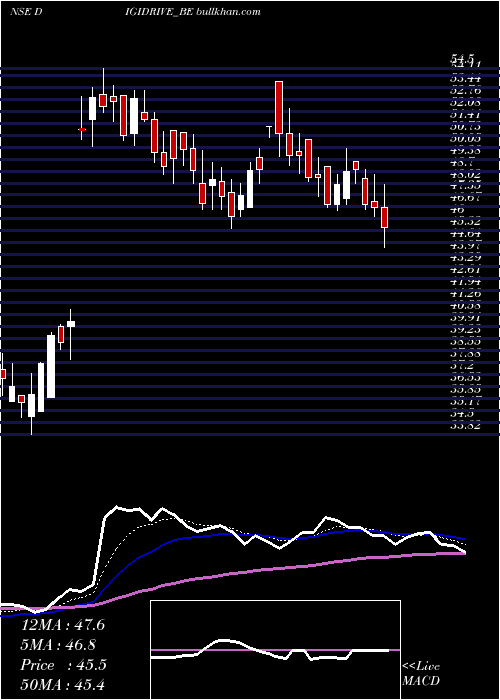Click the 48.02 price axis label
Image resolution: width=500 pixels, height=700 pixels.
click(x=465, y=175)
